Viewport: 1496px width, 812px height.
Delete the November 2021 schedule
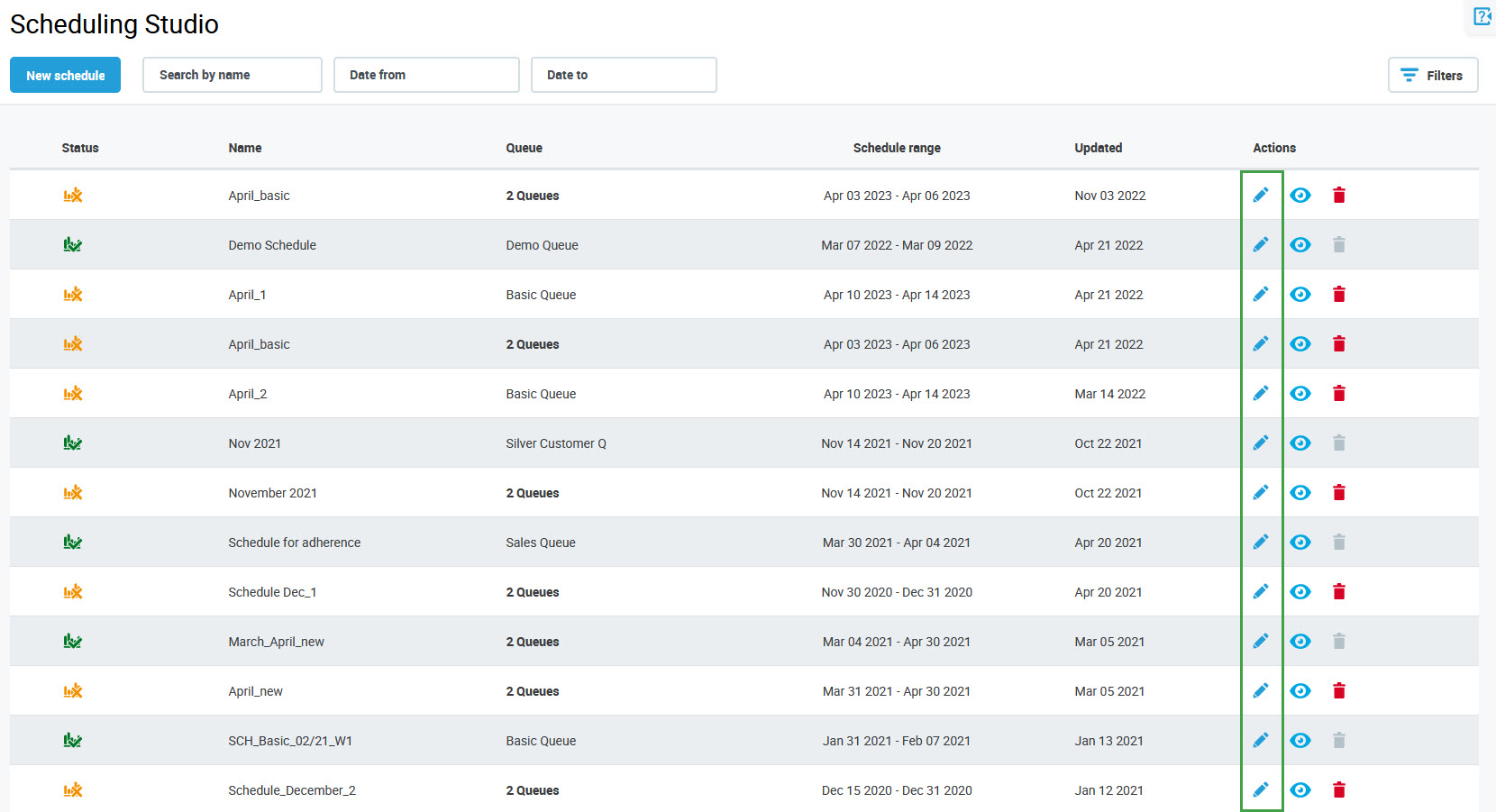1338,493
